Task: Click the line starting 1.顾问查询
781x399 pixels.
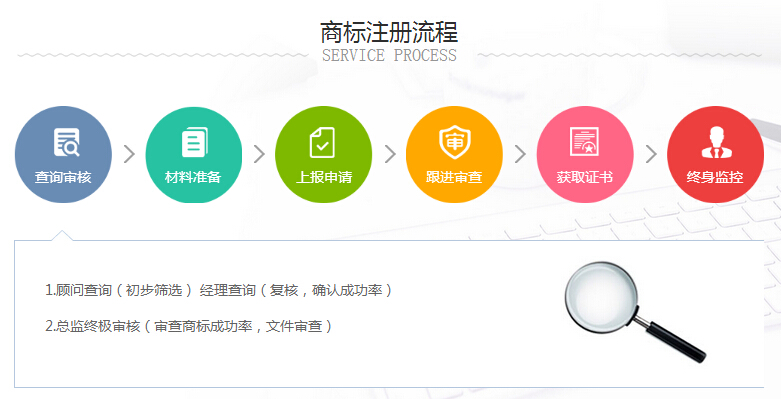Action: pyautogui.click(x=219, y=290)
